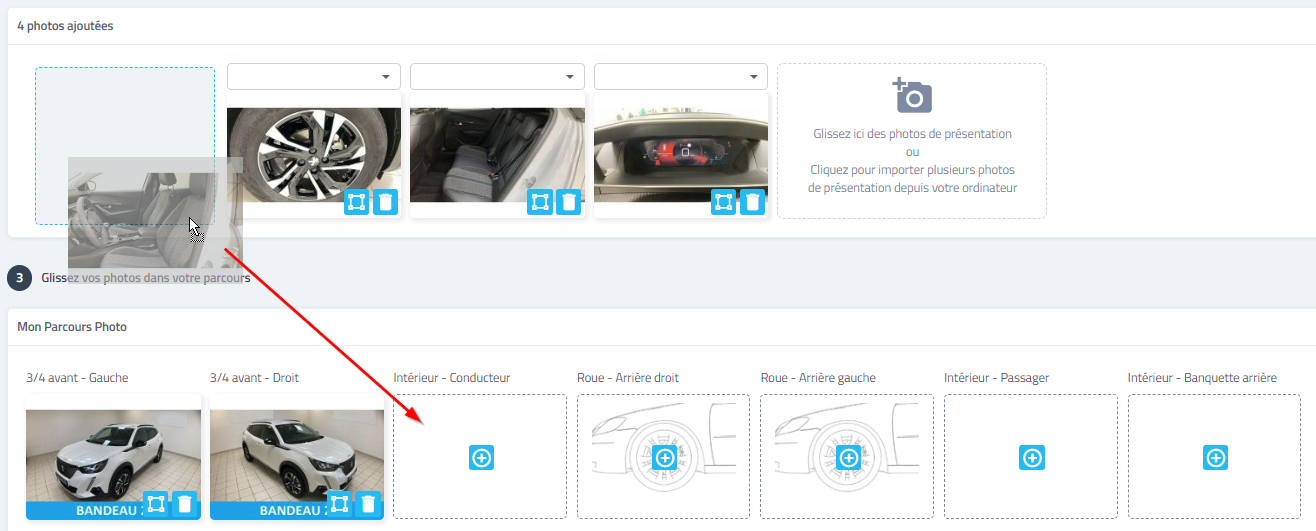Add photo to Intérieur - Passager slot

(1032, 458)
